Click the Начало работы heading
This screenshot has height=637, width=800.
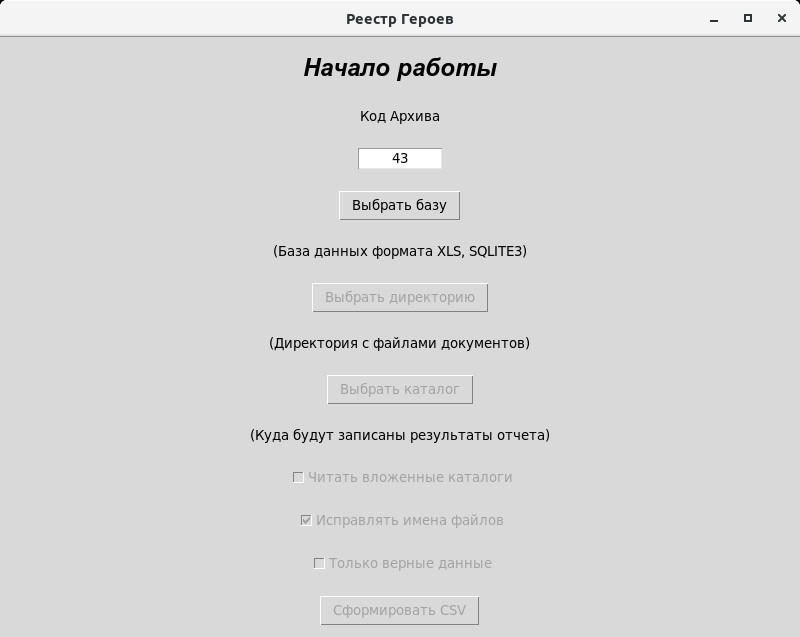tap(400, 68)
